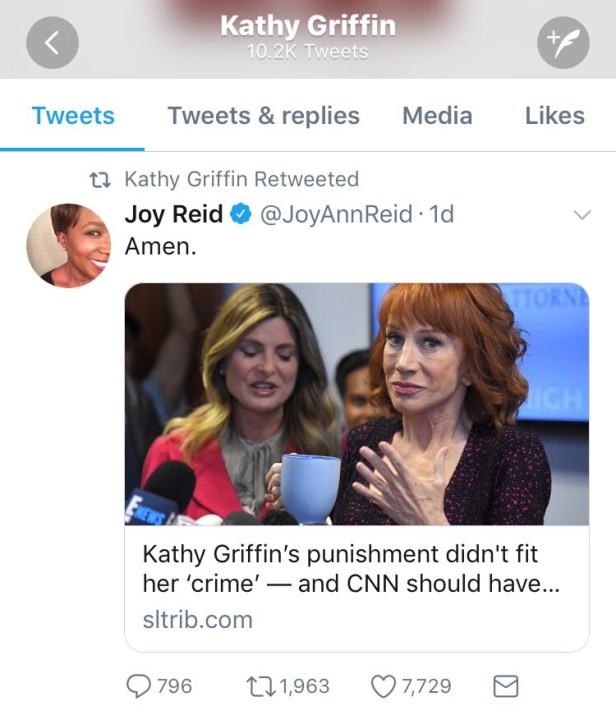Click the reply speech bubble icon
Image resolution: width=616 pixels, height=715 pixels.
tap(138, 686)
